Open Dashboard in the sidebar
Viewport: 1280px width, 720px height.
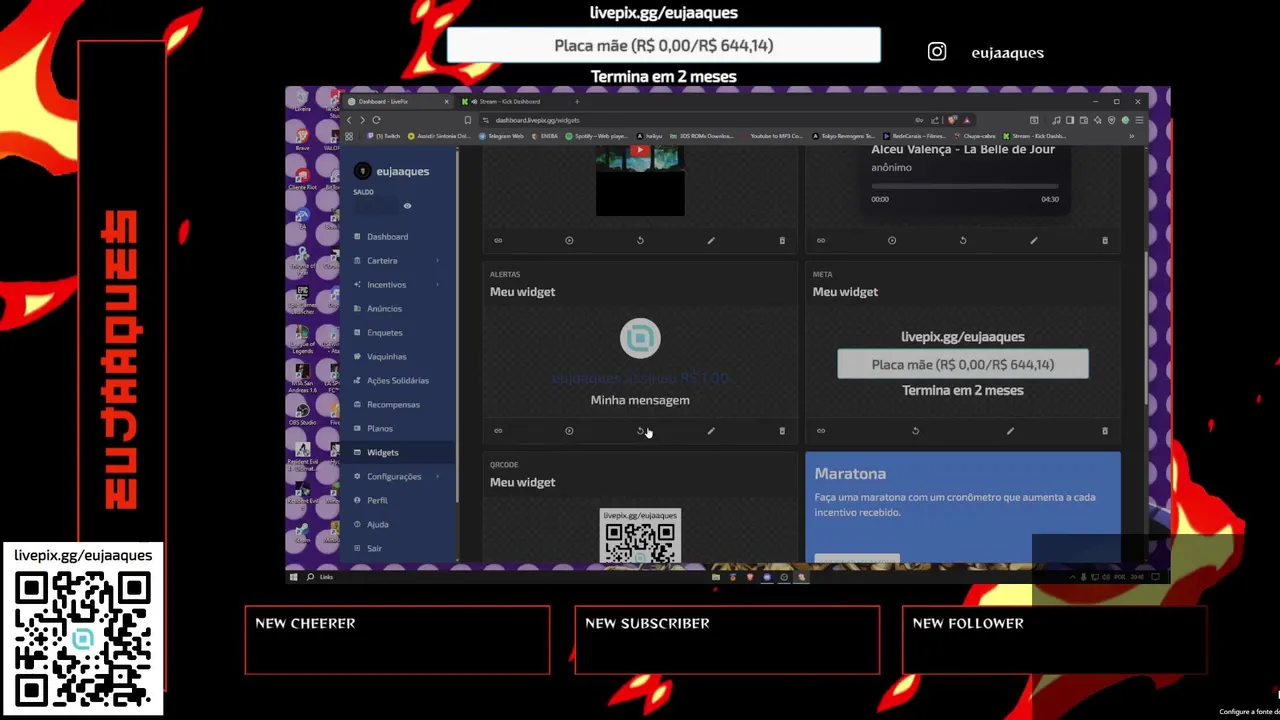coord(399,237)
